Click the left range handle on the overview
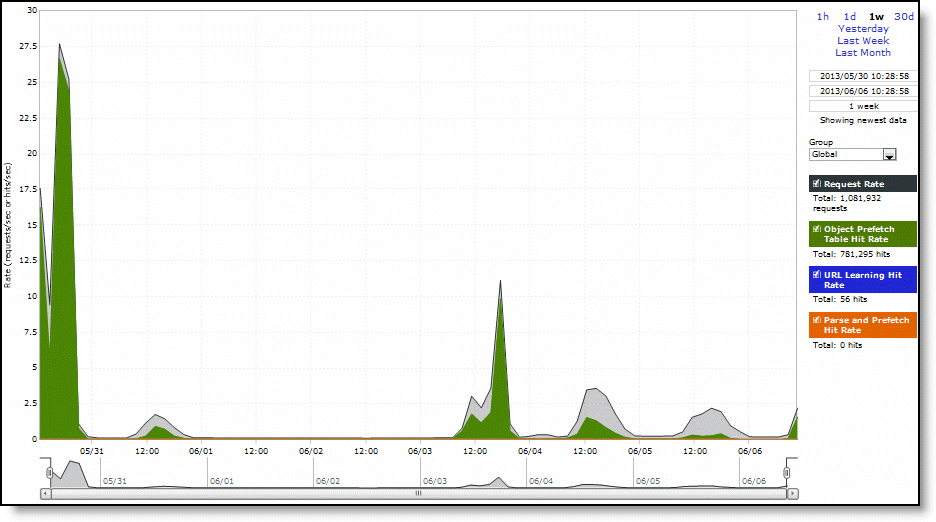Viewport: 936px width, 522px height. pos(45,472)
